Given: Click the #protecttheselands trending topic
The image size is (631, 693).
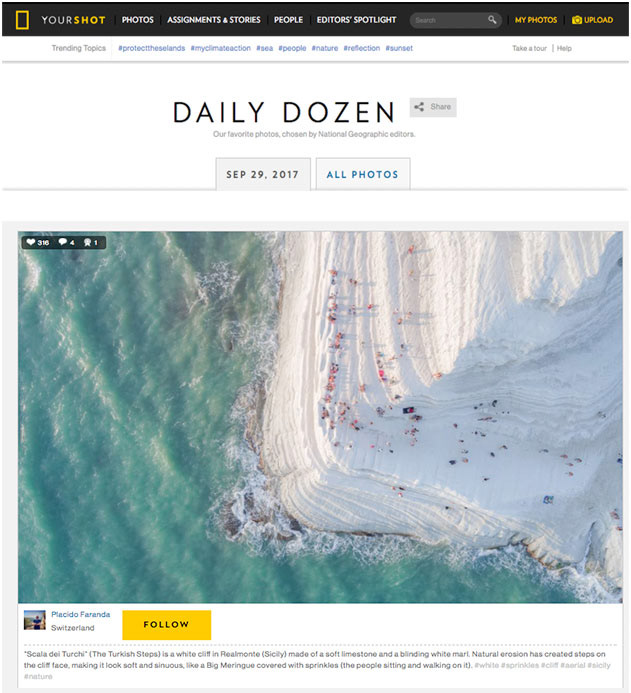Looking at the screenshot, I should [x=152, y=48].
